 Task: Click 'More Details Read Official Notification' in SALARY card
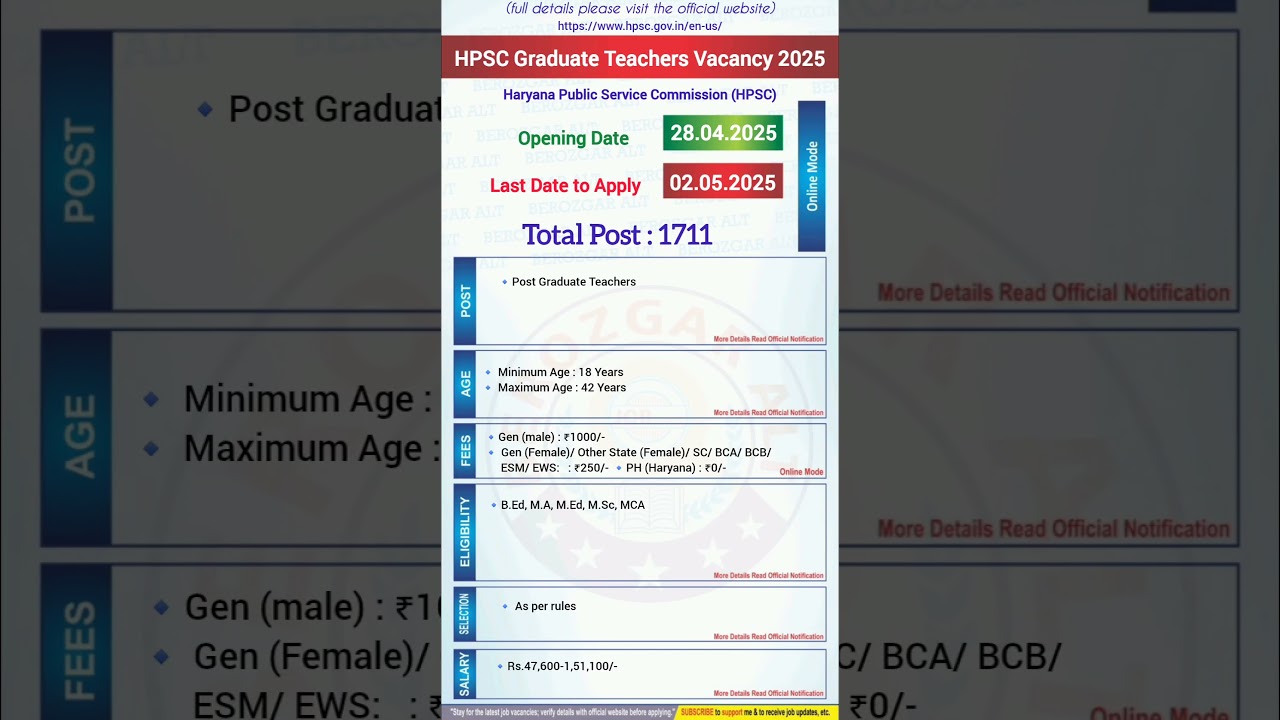[x=769, y=694]
